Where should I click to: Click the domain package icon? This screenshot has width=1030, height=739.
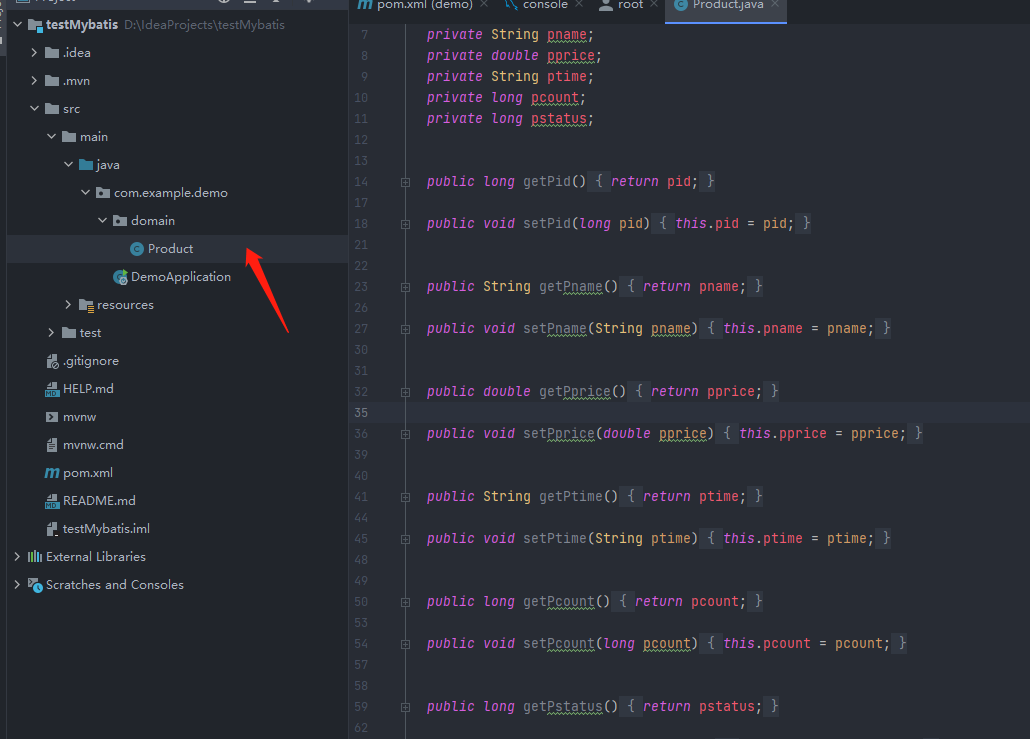click(120, 221)
